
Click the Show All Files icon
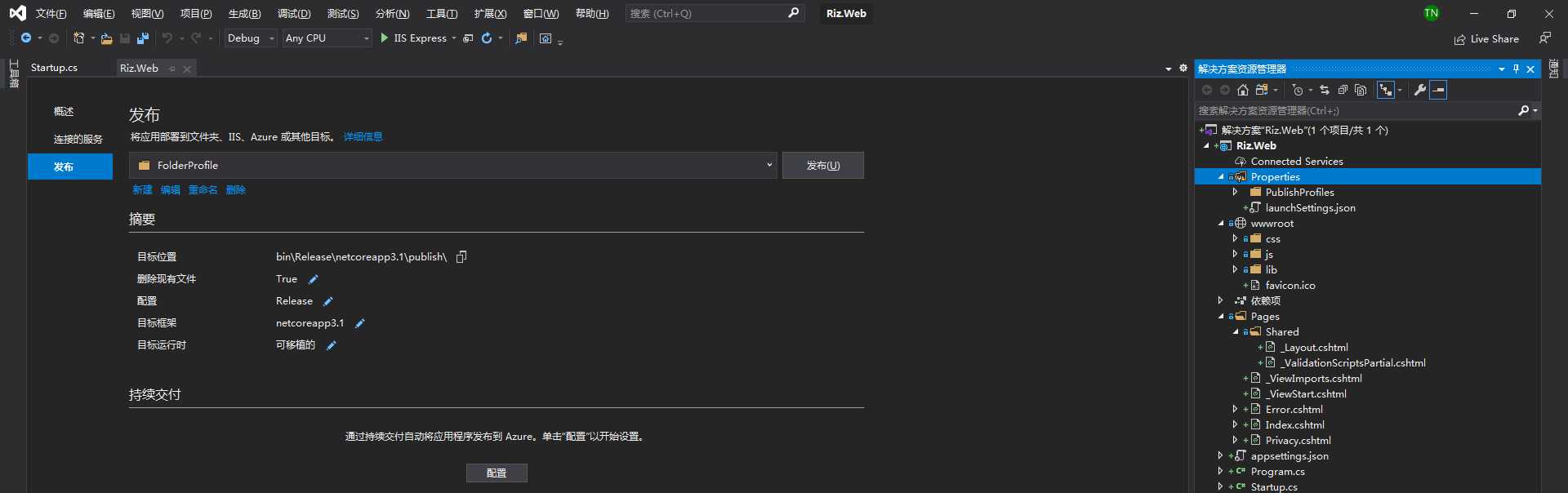[1361, 90]
